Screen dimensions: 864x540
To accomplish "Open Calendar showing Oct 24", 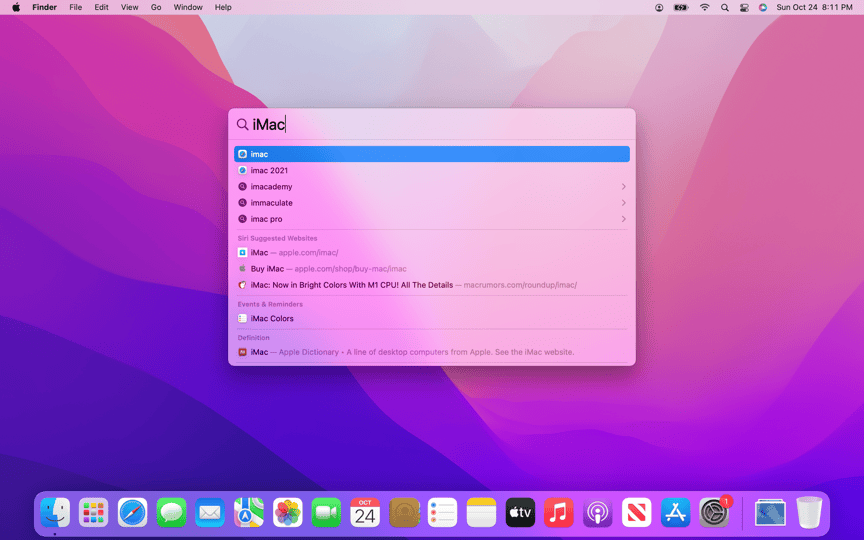I will click(x=365, y=512).
